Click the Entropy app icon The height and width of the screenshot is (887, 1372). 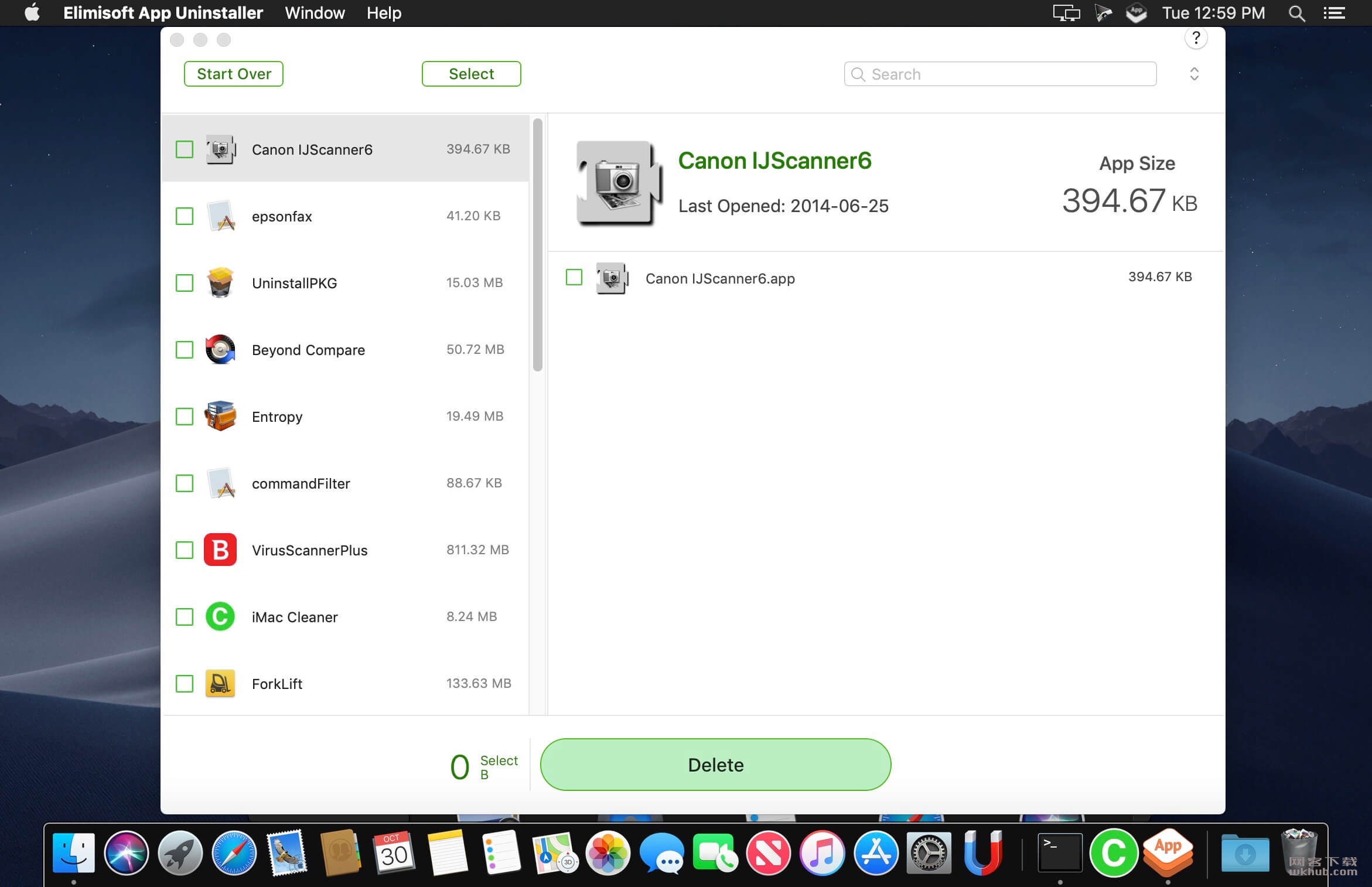(x=220, y=416)
